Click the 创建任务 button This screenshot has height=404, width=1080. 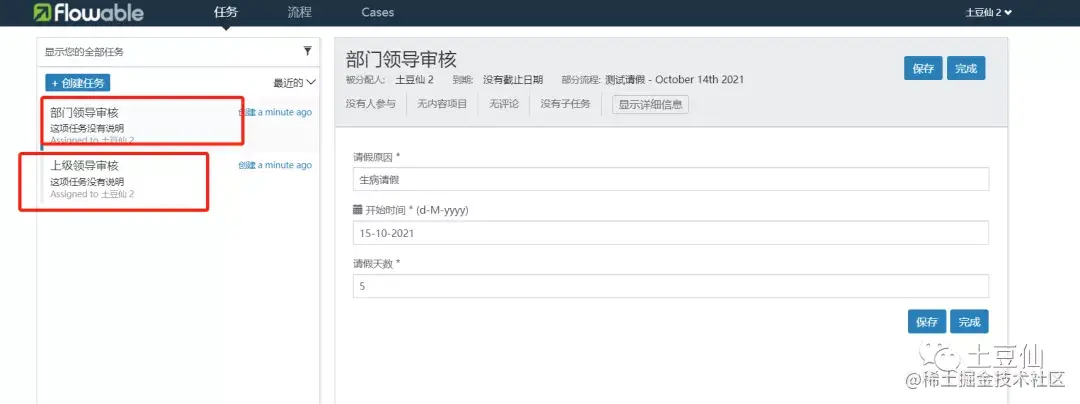(x=78, y=83)
